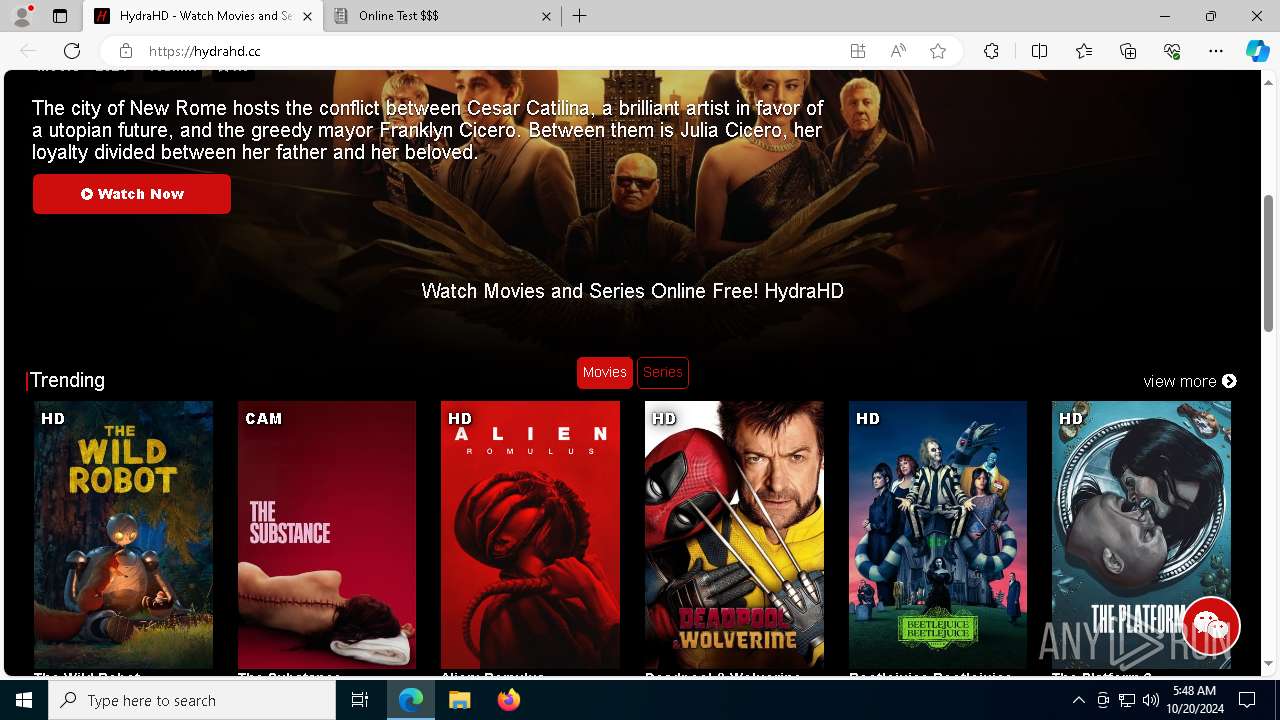Click the HydraHD tagline heading text
The height and width of the screenshot is (720, 1280).
pos(632,291)
